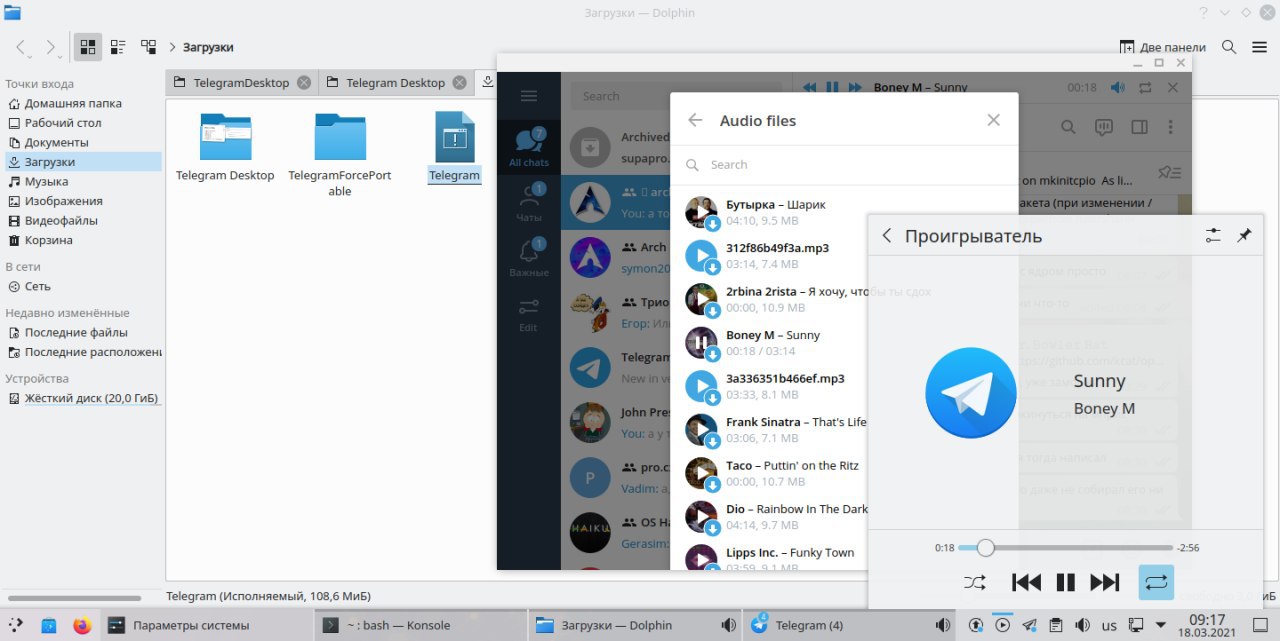Go forward in Dolphin navigation history

51,47
